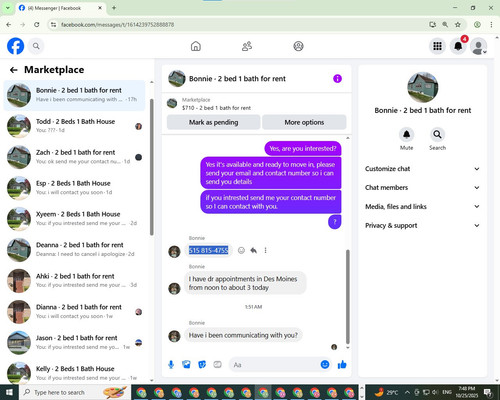Send a thumbs up like
500x400 pixels.
pyautogui.click(x=342, y=365)
